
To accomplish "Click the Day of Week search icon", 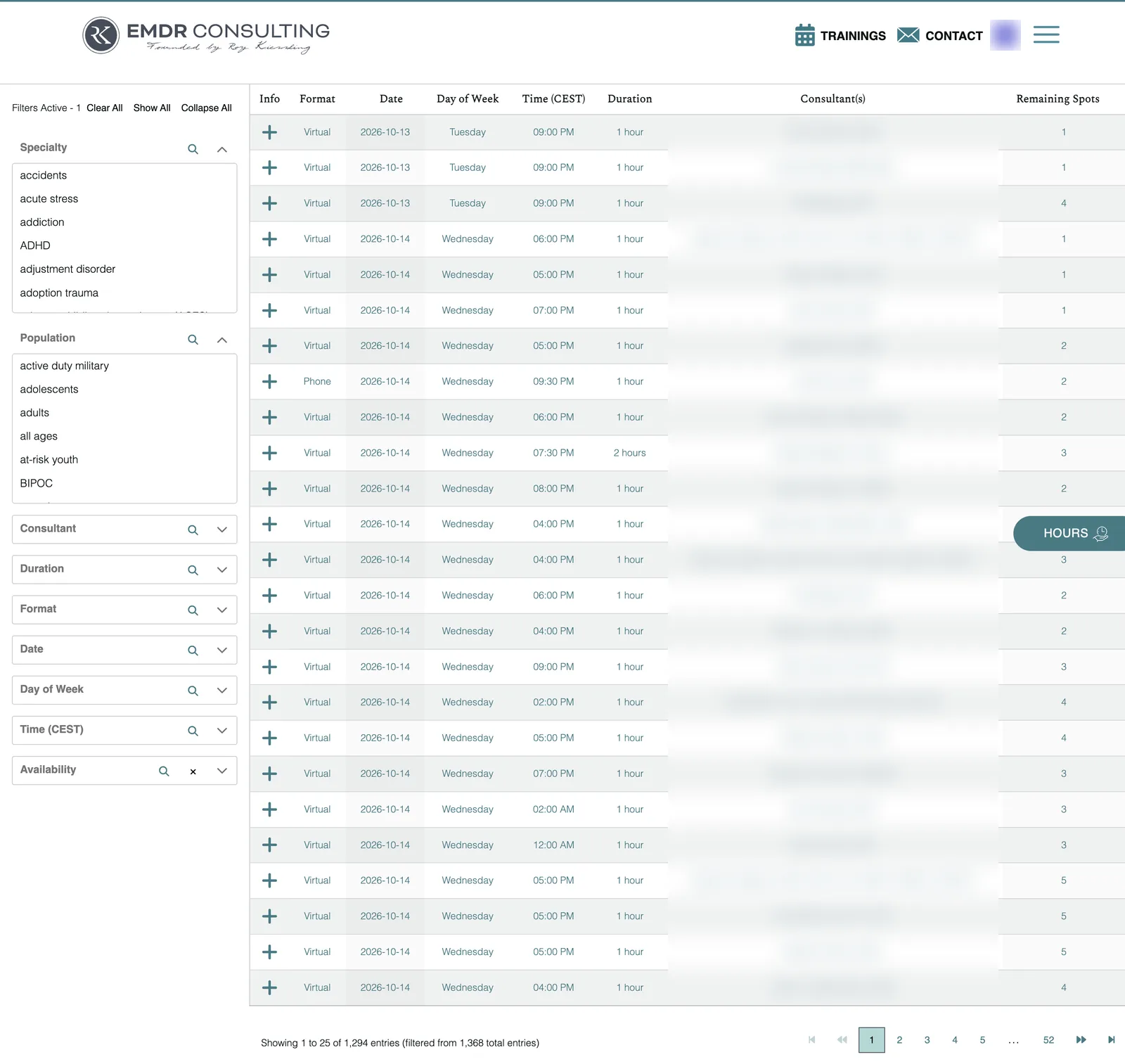I will click(x=193, y=691).
